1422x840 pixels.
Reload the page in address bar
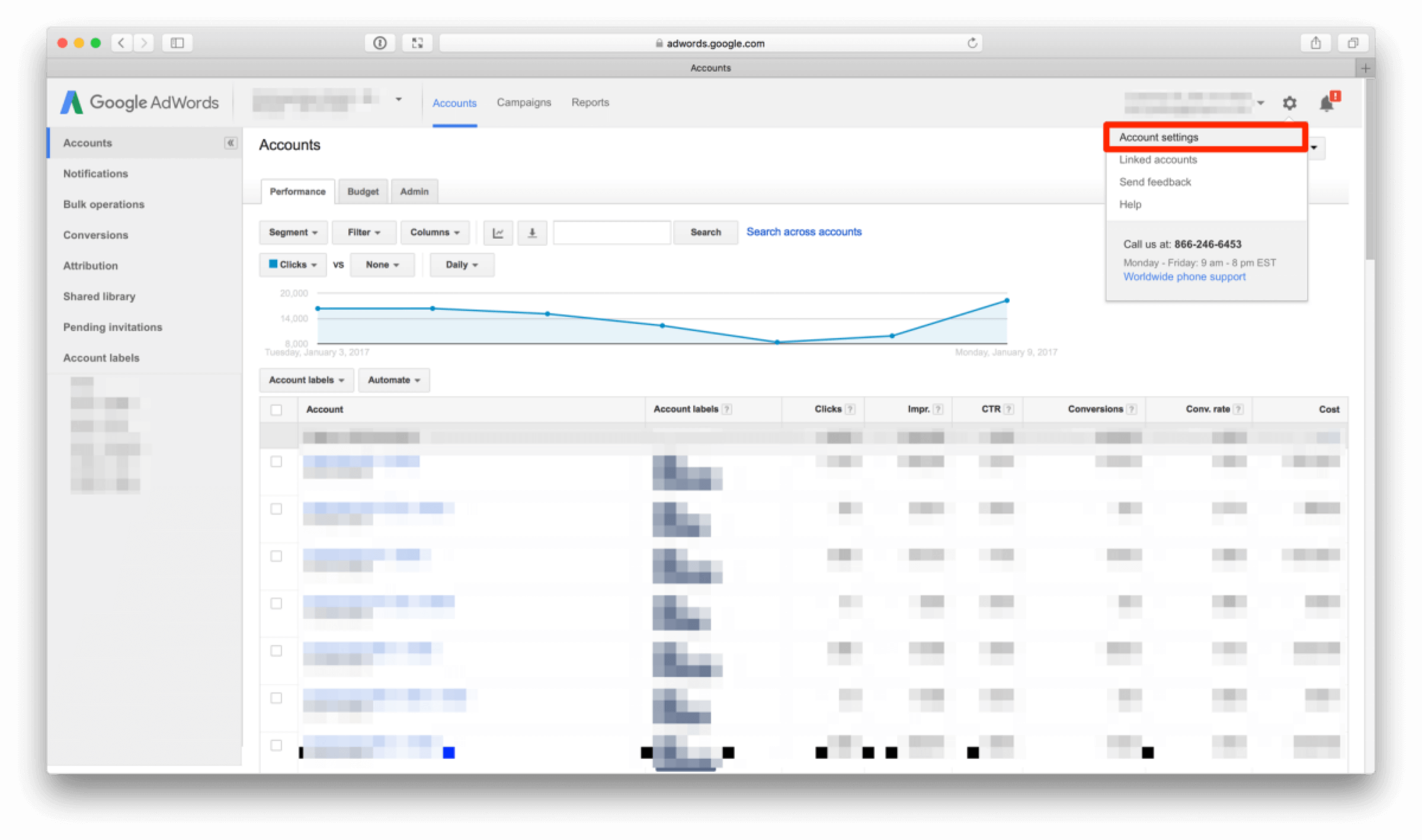[972, 43]
